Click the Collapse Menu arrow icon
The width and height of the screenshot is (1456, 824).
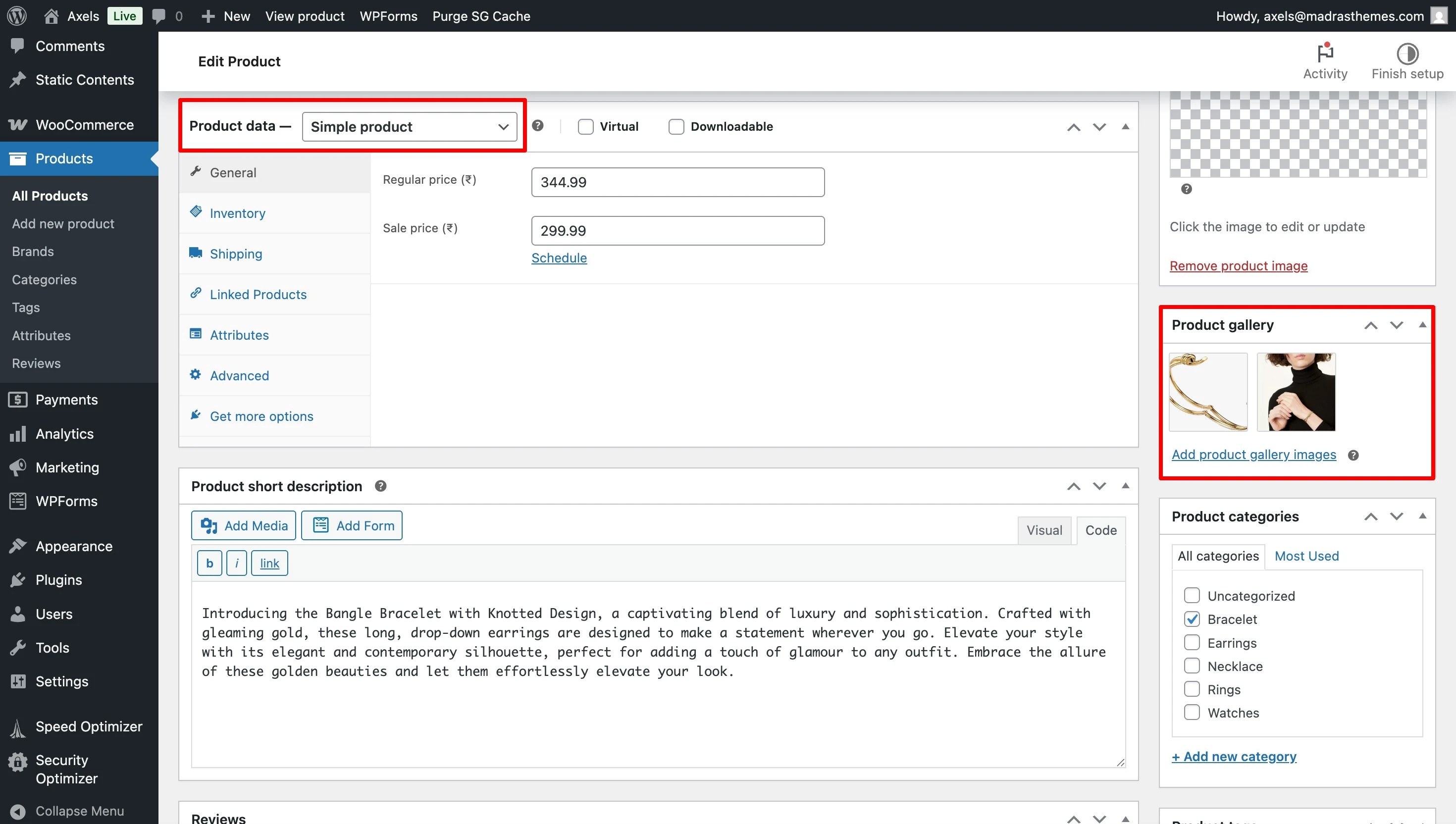17,811
